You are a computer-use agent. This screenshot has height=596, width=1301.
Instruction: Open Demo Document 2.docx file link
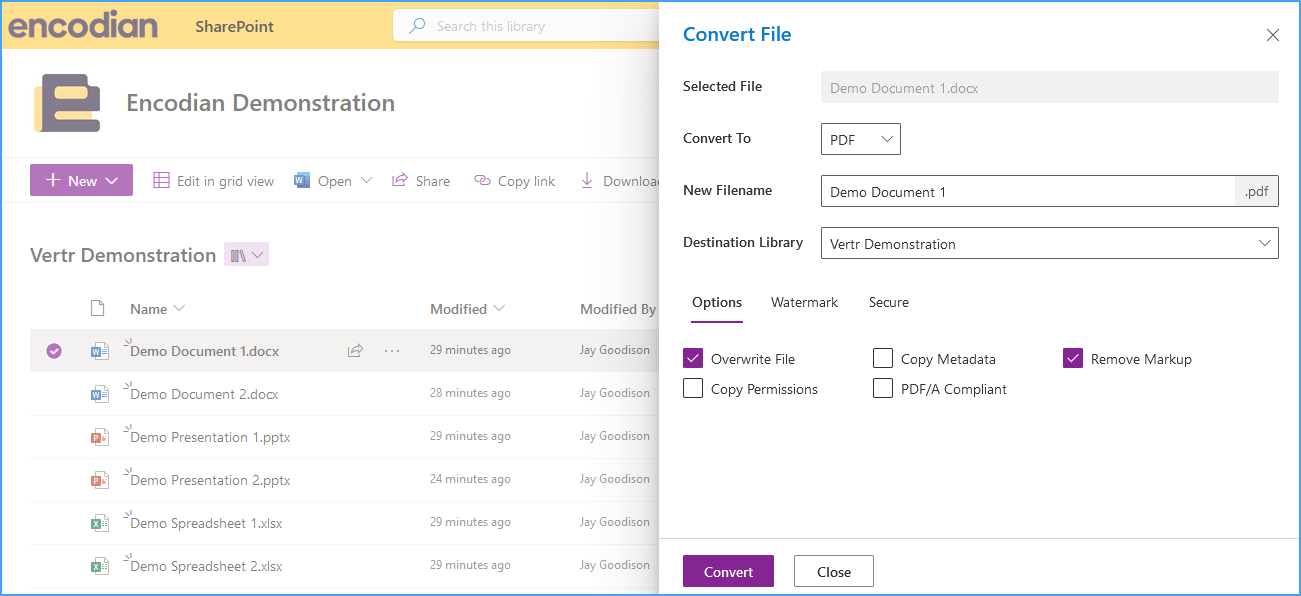coord(204,394)
